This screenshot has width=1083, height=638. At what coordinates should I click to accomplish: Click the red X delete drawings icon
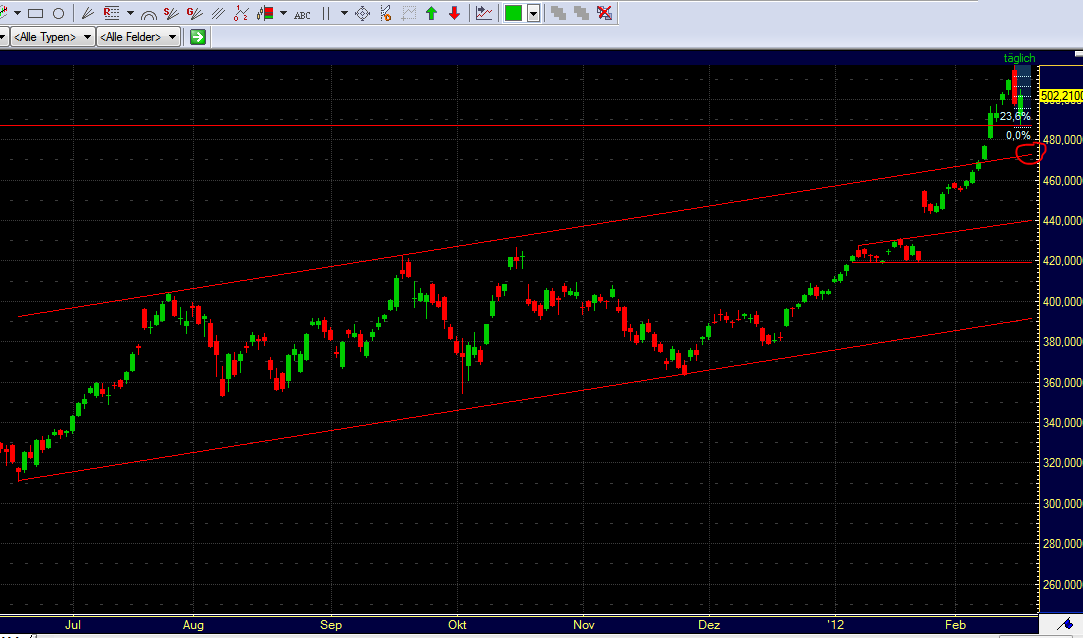pyautogui.click(x=604, y=13)
